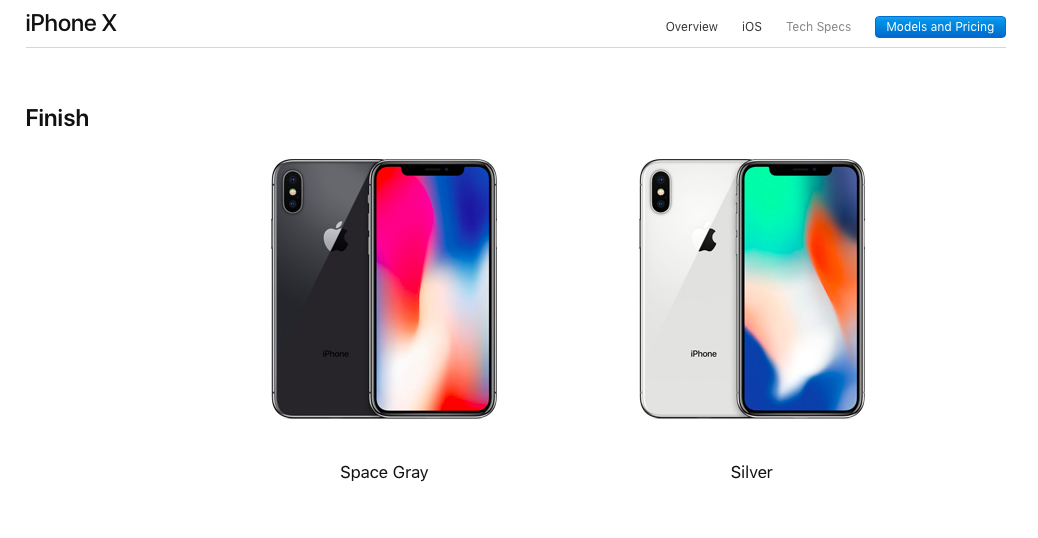
Task: Select the Space Gray label
Action: [384, 472]
